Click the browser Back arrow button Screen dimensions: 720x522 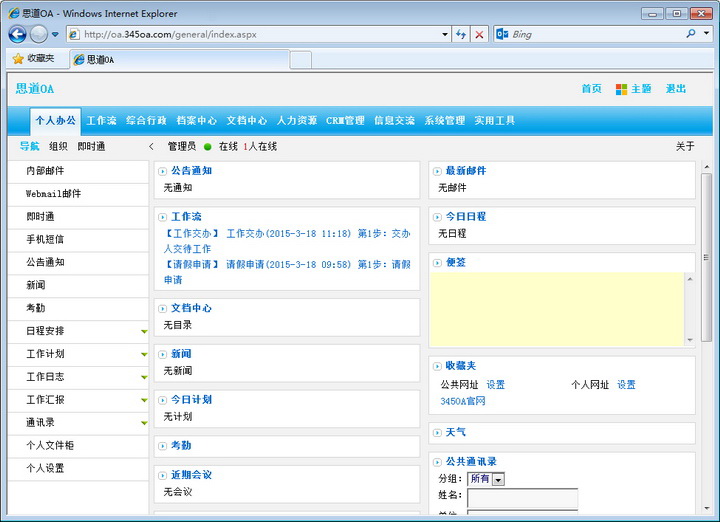coord(17,34)
